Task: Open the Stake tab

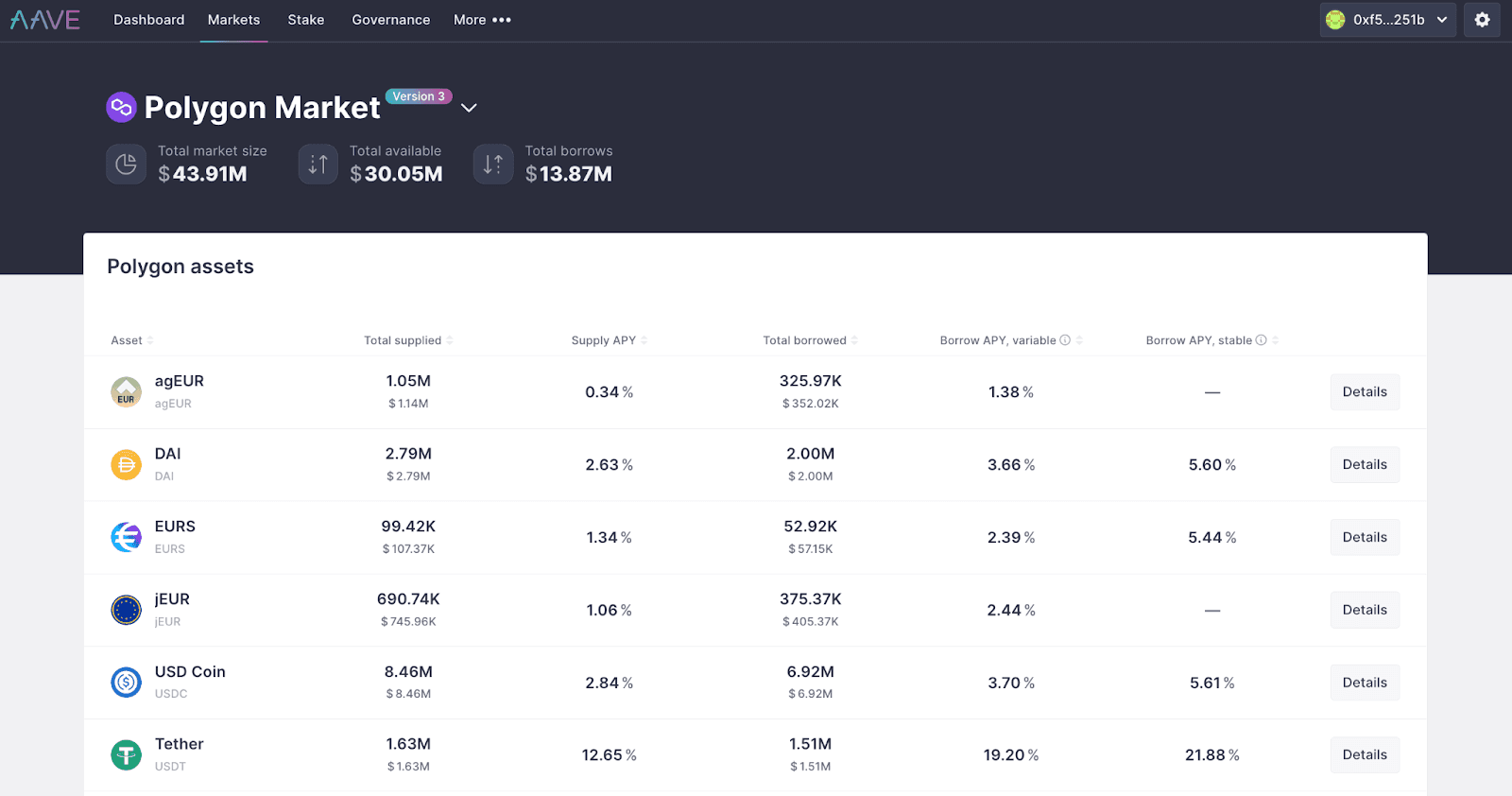Action: coord(306,20)
